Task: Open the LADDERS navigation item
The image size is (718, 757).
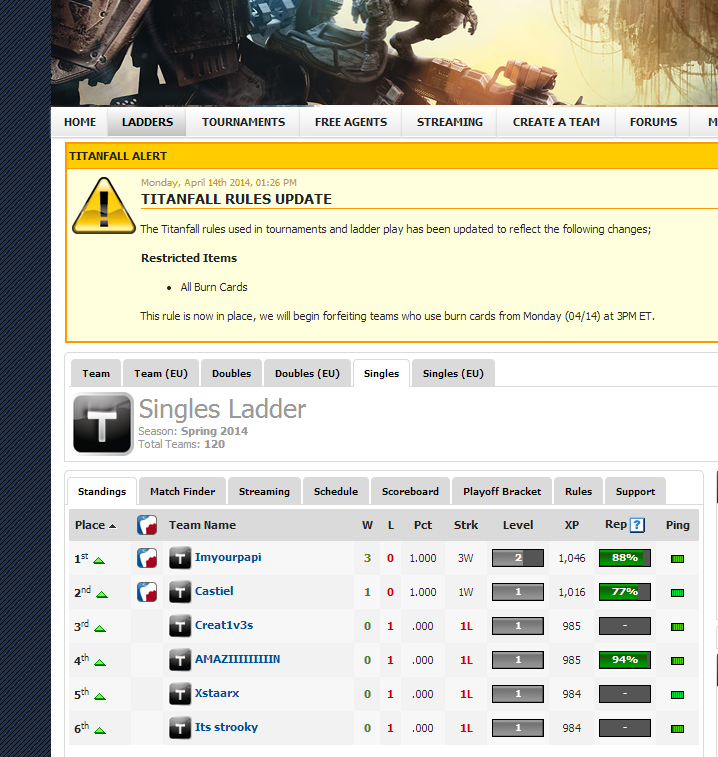Action: (x=147, y=122)
